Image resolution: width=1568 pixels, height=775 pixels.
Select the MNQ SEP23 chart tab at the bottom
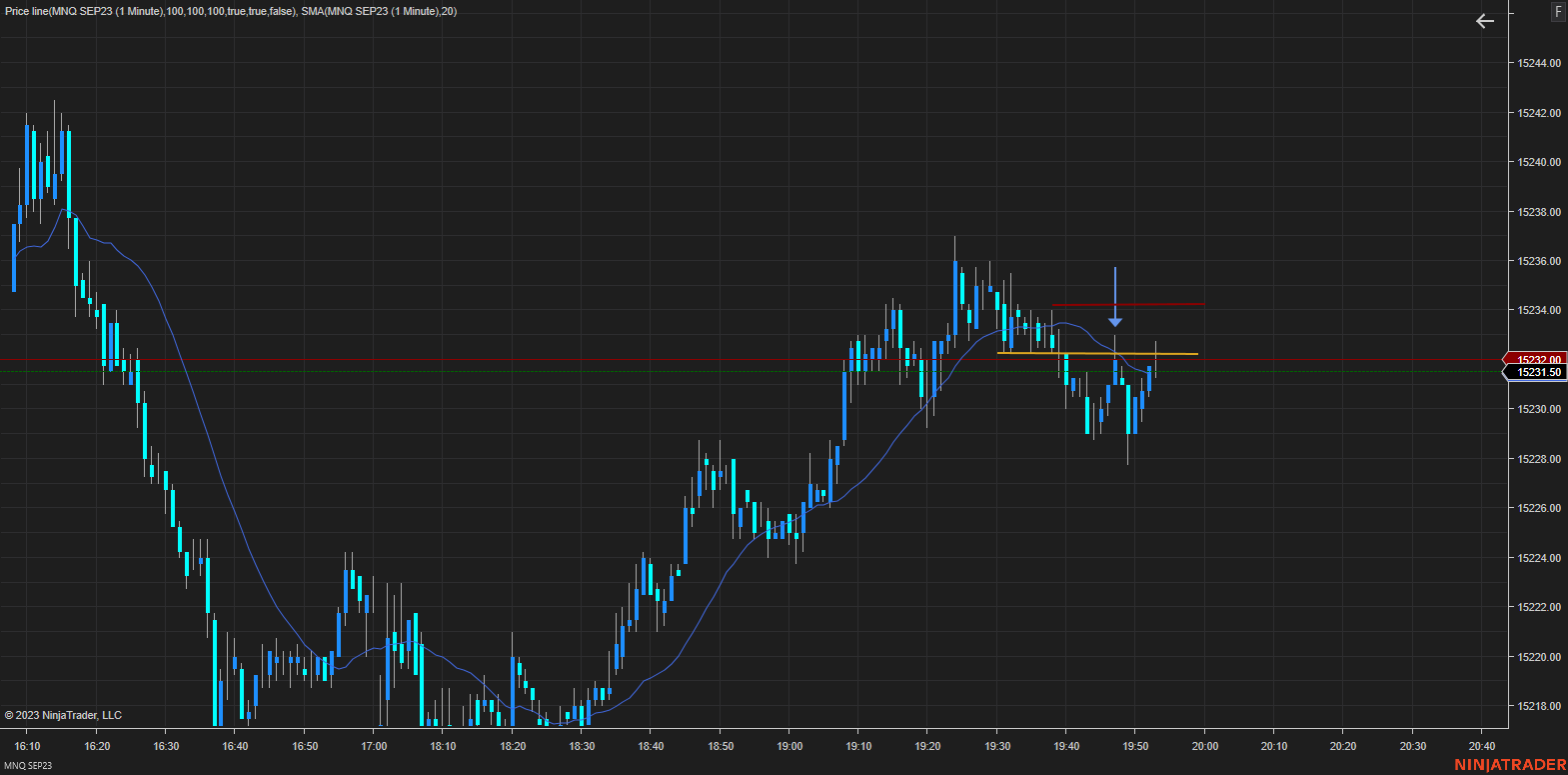pos(28,766)
